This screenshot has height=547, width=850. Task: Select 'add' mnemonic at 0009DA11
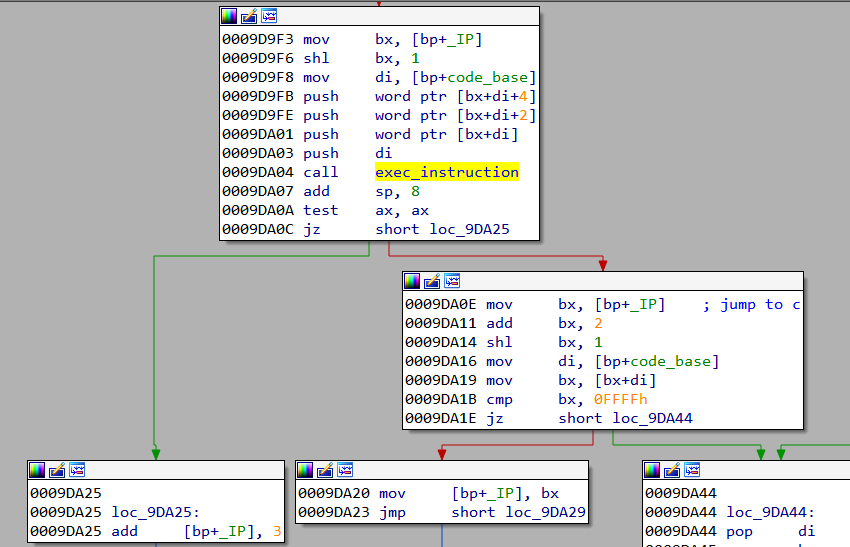pyautogui.click(x=499, y=324)
